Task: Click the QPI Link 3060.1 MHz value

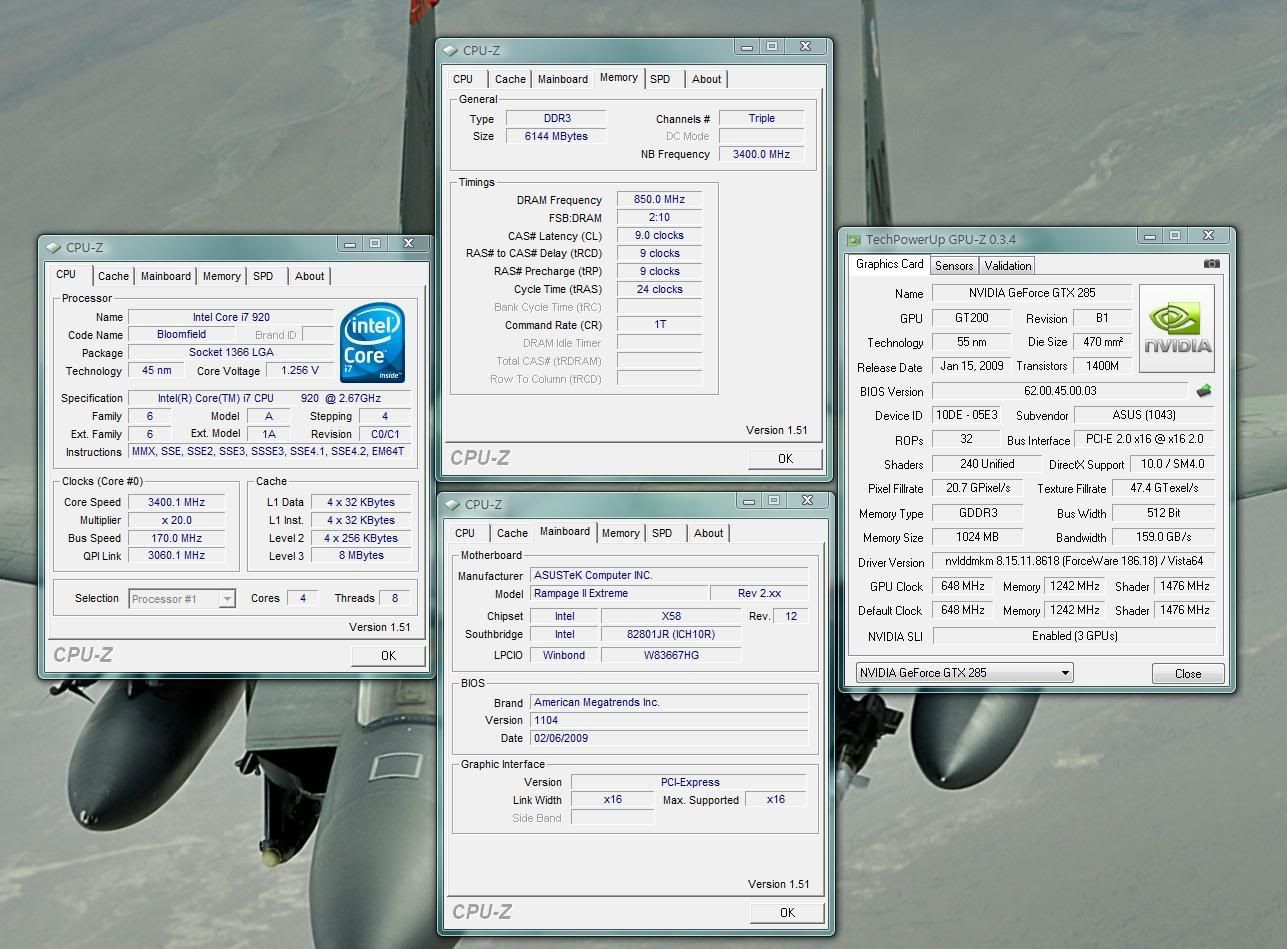Action: (x=178, y=556)
